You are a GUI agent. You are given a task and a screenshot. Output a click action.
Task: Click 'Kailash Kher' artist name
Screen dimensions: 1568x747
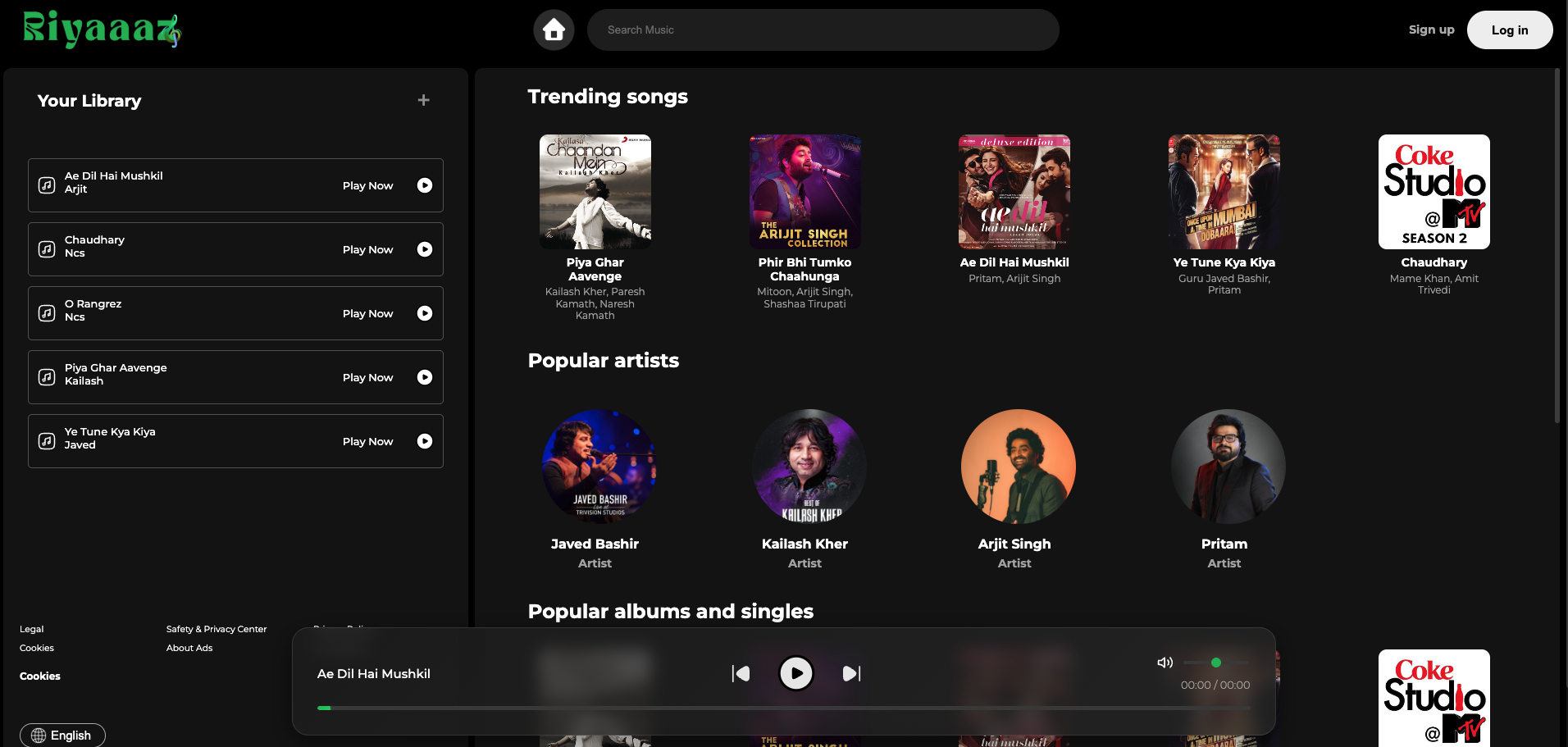click(x=805, y=544)
